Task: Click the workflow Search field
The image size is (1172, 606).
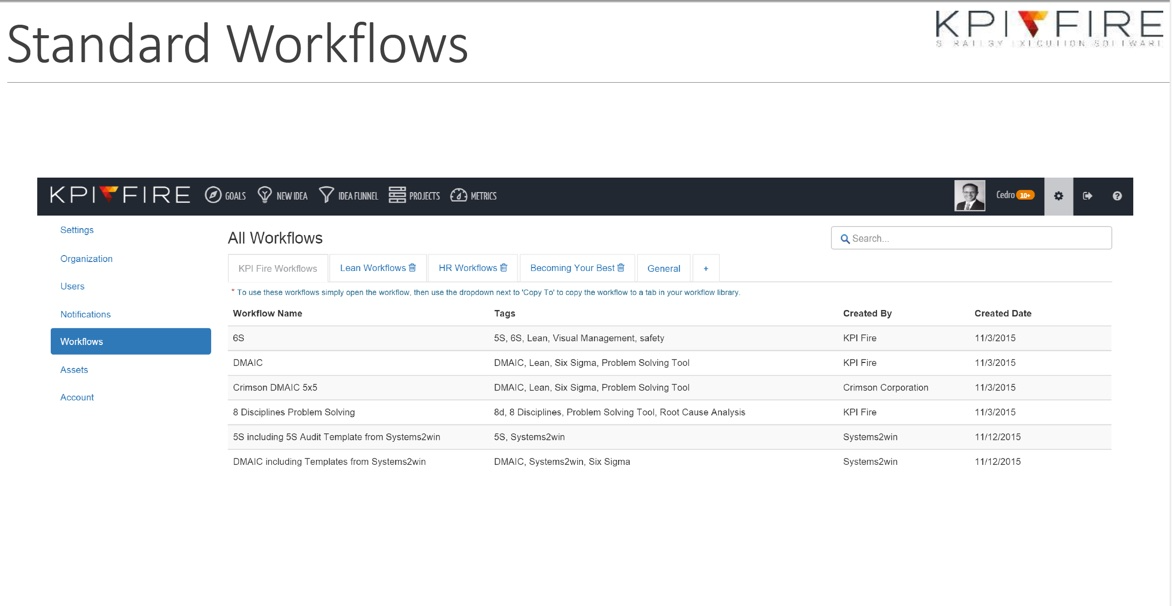Action: 975,238
